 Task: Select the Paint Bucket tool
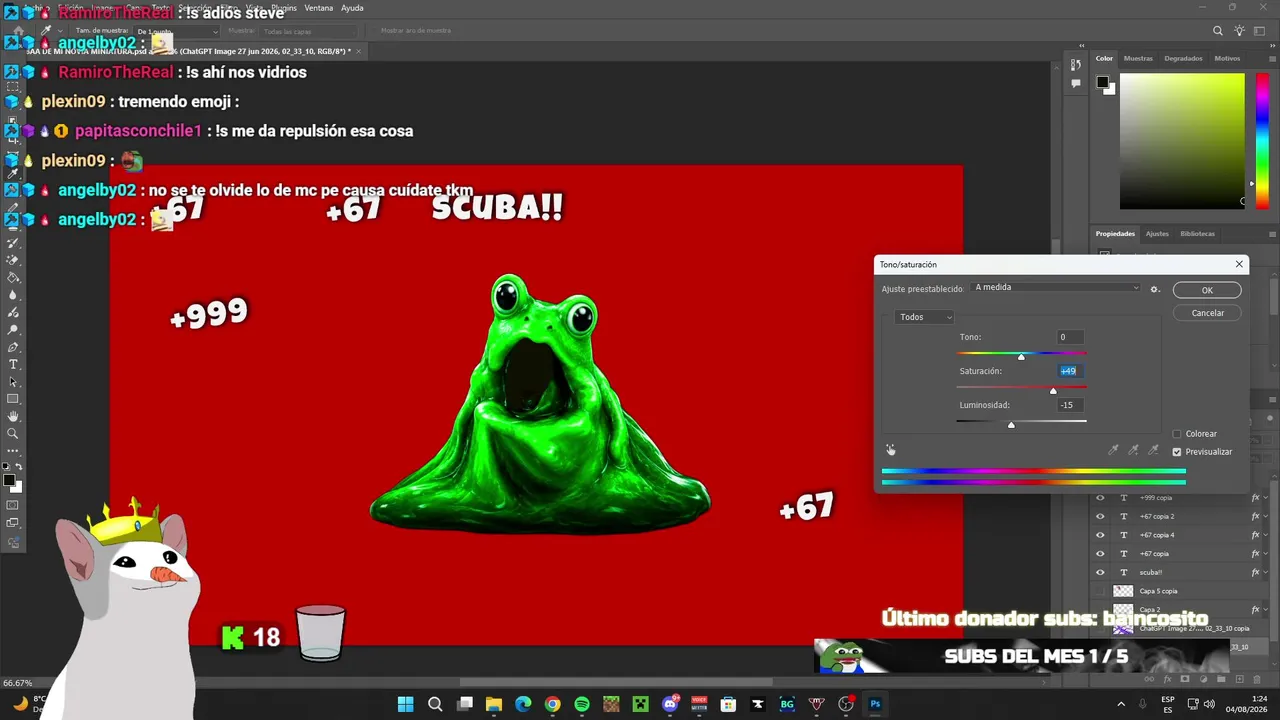[13, 278]
